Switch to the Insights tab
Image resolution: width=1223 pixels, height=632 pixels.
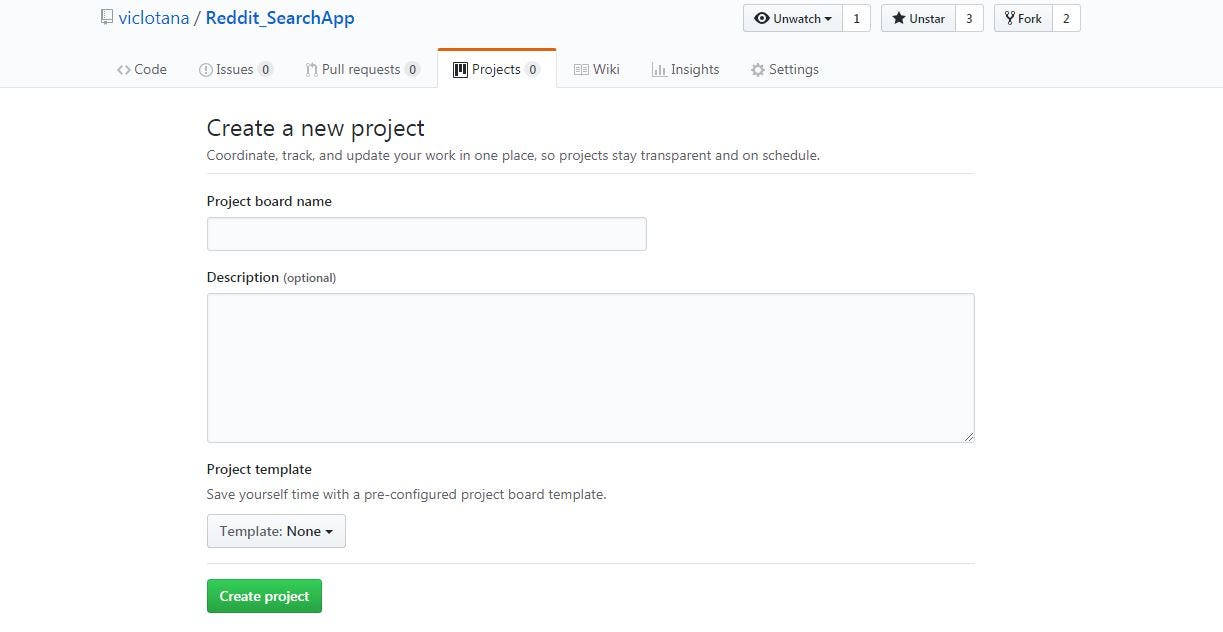[x=686, y=69]
